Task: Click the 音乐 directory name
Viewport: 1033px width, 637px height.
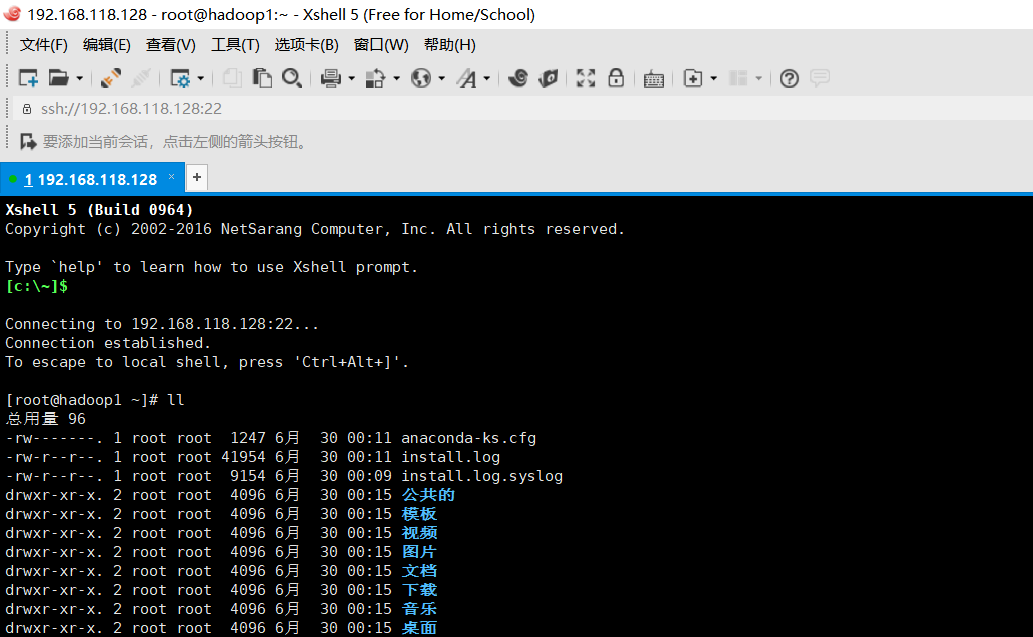Action: [419, 609]
